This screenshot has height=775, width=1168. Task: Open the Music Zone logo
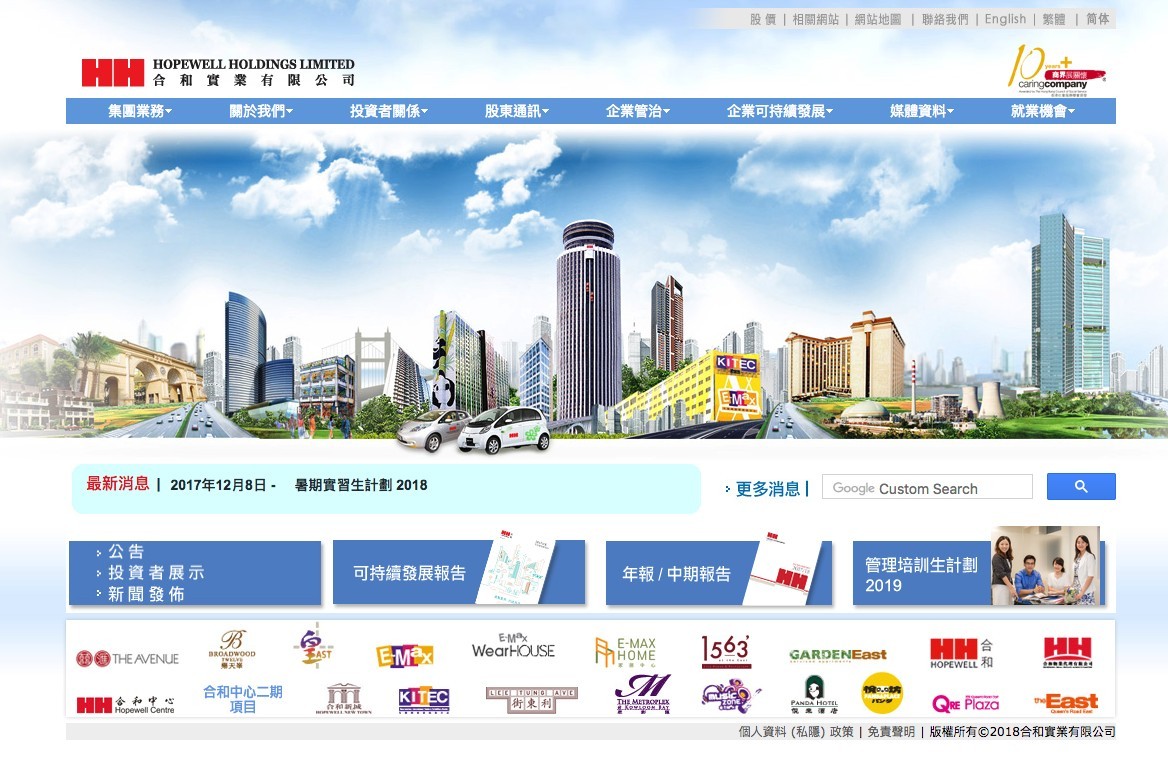click(731, 696)
